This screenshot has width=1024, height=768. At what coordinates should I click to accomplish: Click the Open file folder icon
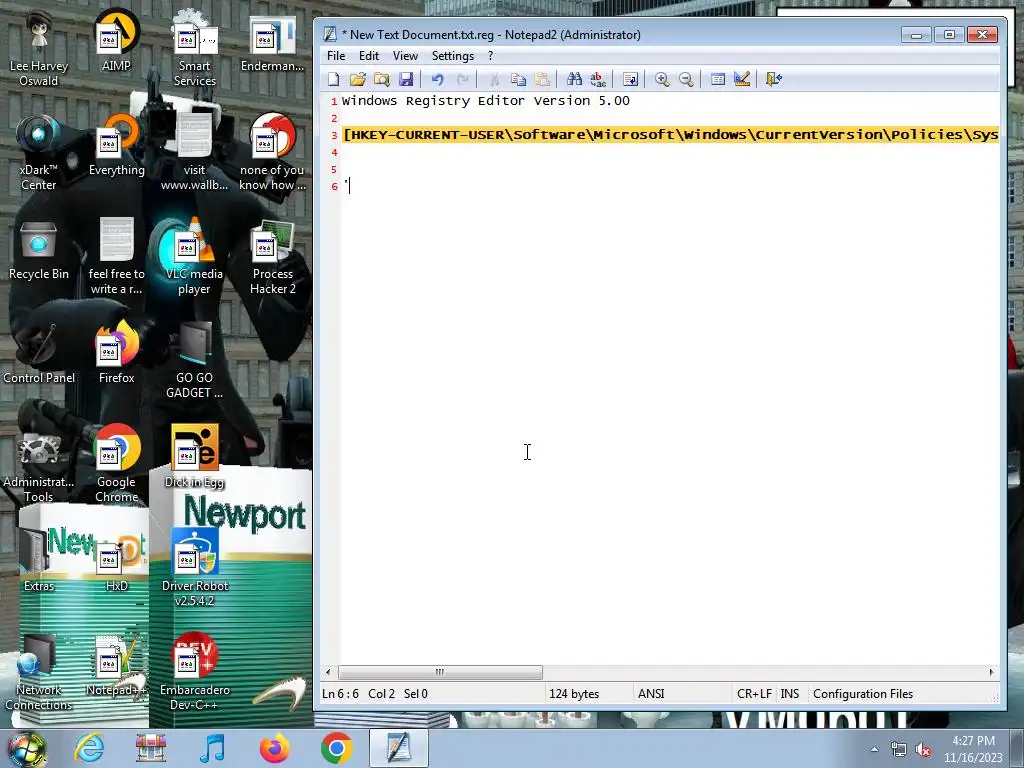point(357,80)
